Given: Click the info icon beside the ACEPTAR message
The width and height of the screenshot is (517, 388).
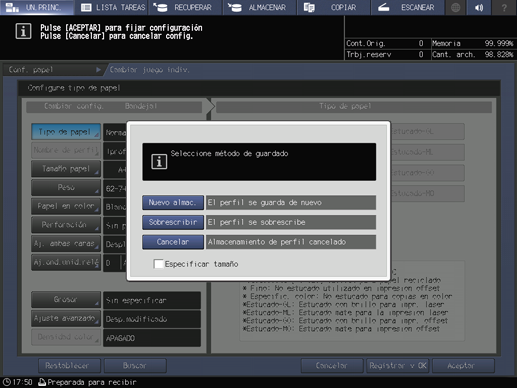Looking at the screenshot, I should [23, 32].
